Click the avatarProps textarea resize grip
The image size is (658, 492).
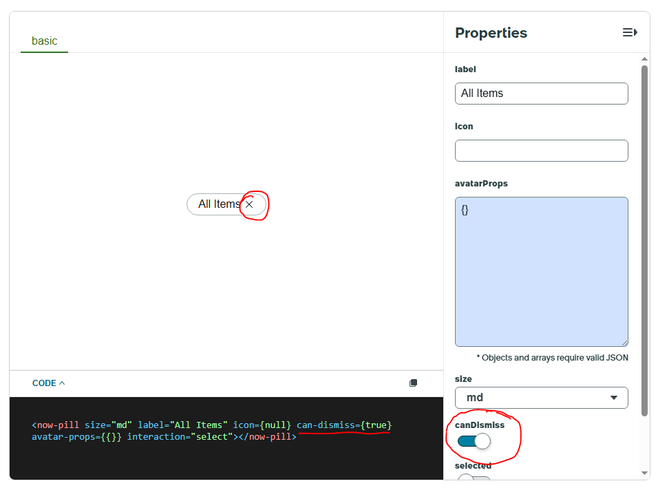click(x=624, y=343)
